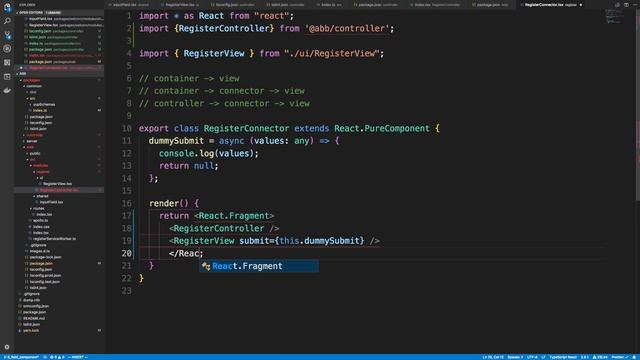Click the Spaces: 2 indentation setting

point(515,357)
